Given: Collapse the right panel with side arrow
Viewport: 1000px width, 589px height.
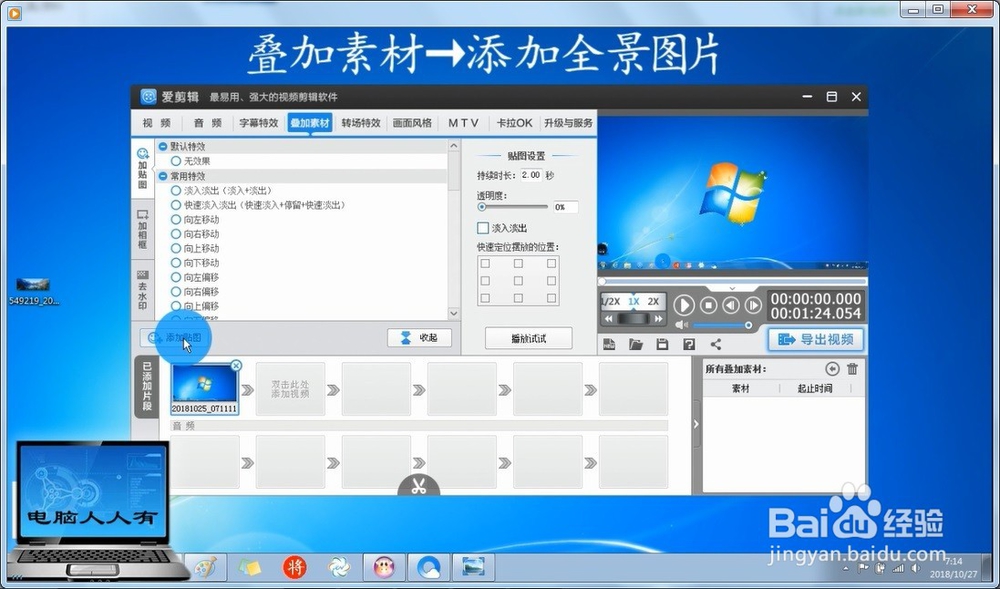Looking at the screenshot, I should pos(696,425).
